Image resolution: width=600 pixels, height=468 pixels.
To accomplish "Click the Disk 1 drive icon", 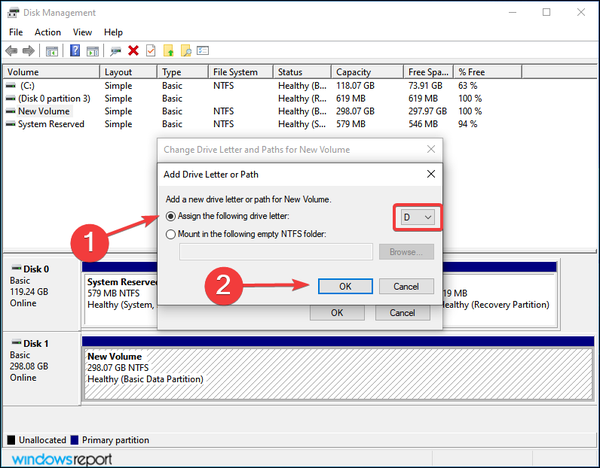I will point(16,342).
